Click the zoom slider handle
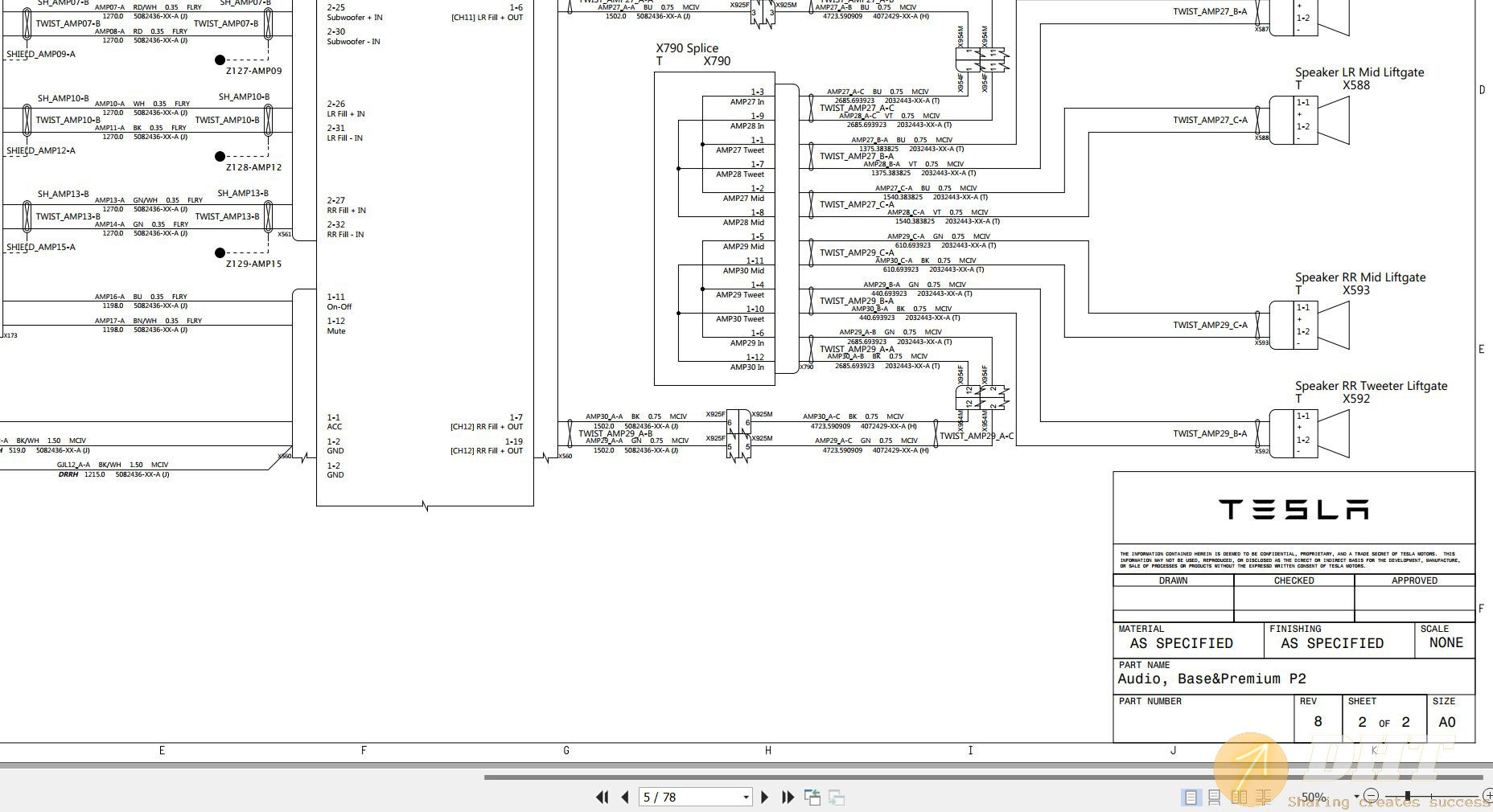The image size is (1493, 812). 1407,796
